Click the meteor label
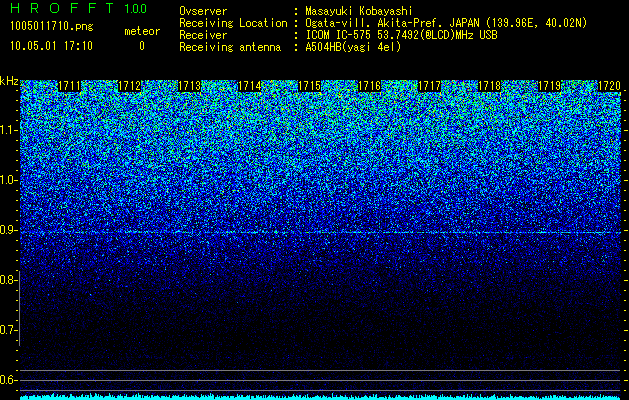The image size is (629, 400). (142, 31)
